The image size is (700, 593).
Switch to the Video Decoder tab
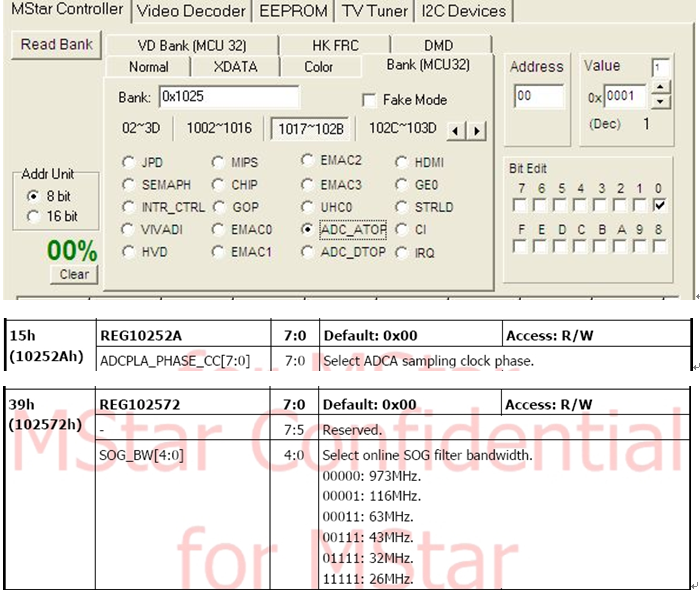(191, 11)
